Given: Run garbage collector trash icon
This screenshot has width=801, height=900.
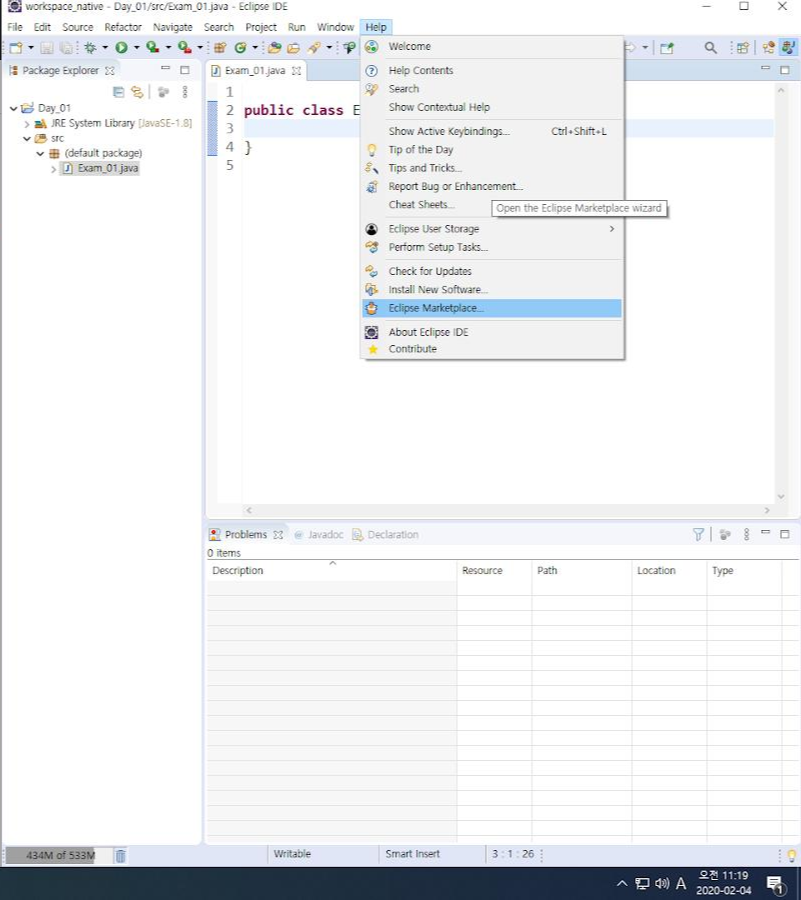Looking at the screenshot, I should (120, 856).
